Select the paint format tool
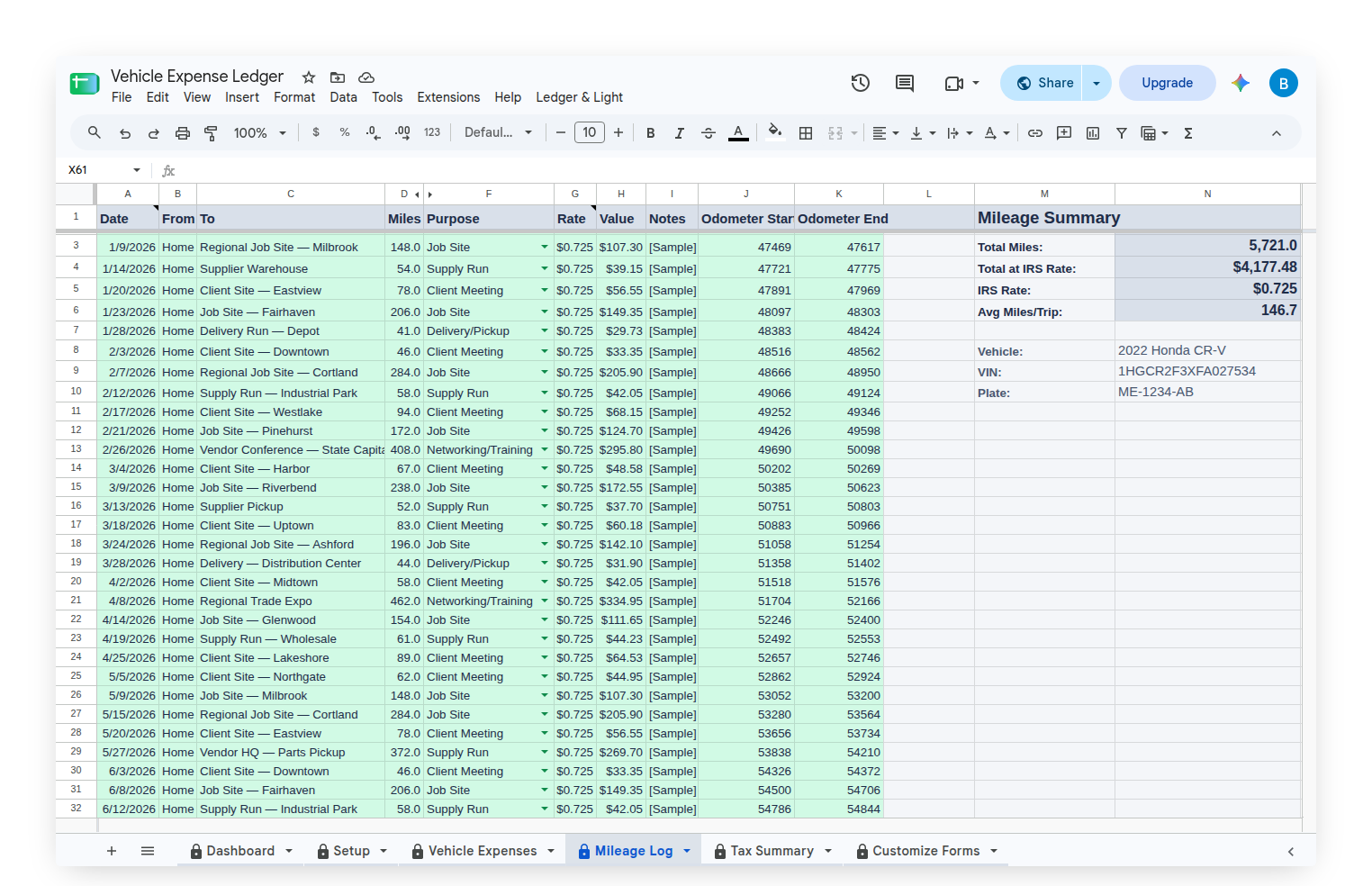1372x886 pixels. coord(212,133)
